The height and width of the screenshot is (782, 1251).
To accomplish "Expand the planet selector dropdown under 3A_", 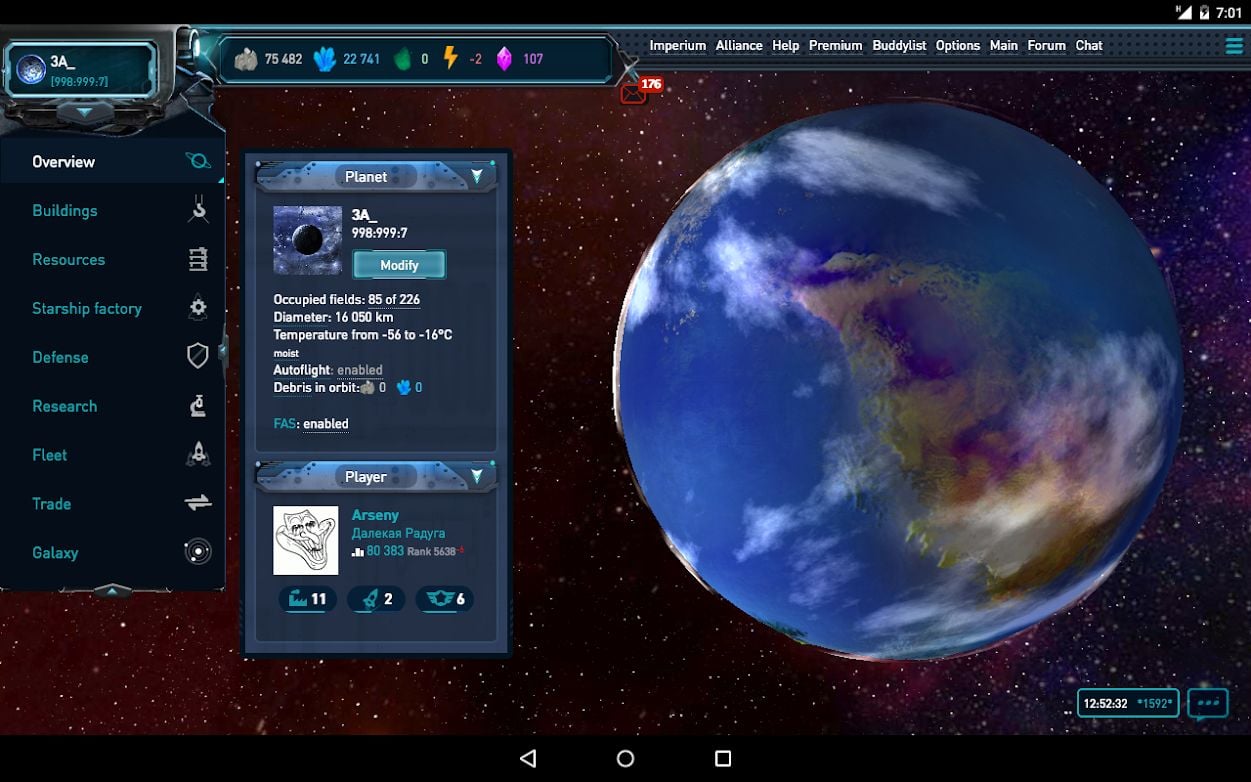I will click(x=83, y=113).
